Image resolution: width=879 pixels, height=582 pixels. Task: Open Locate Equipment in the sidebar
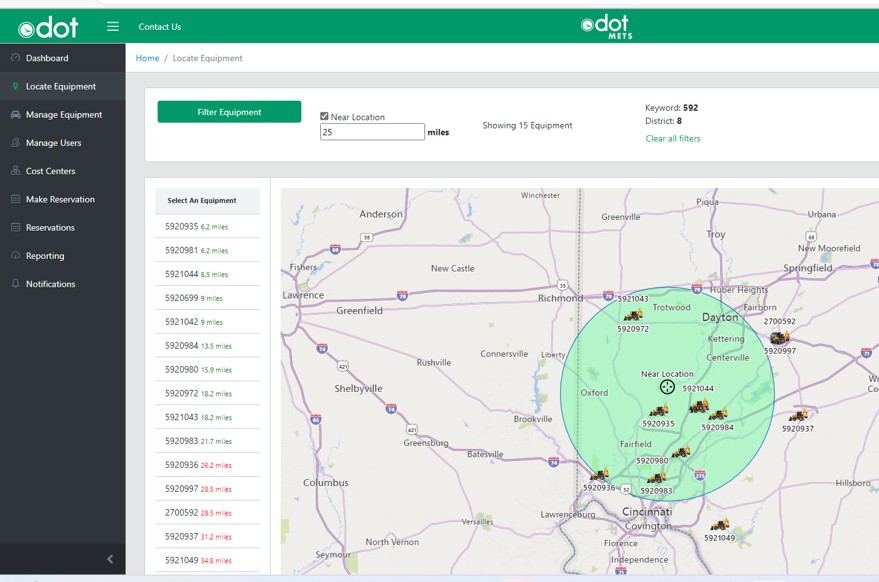61,87
